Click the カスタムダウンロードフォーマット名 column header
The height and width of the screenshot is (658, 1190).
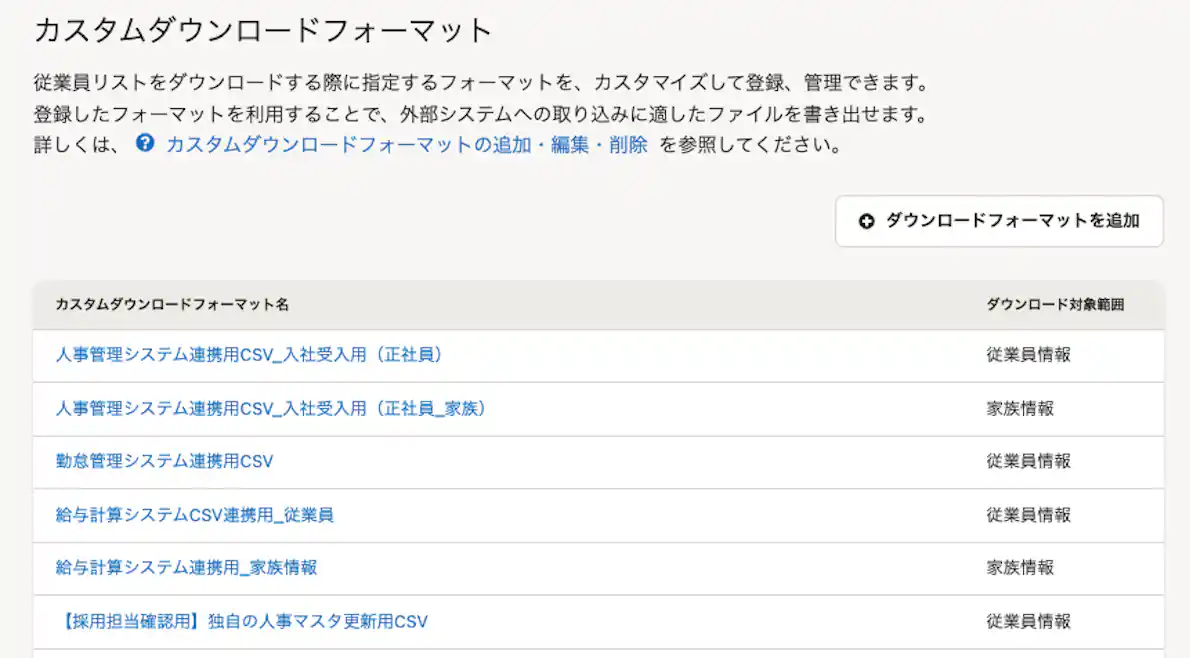(173, 305)
